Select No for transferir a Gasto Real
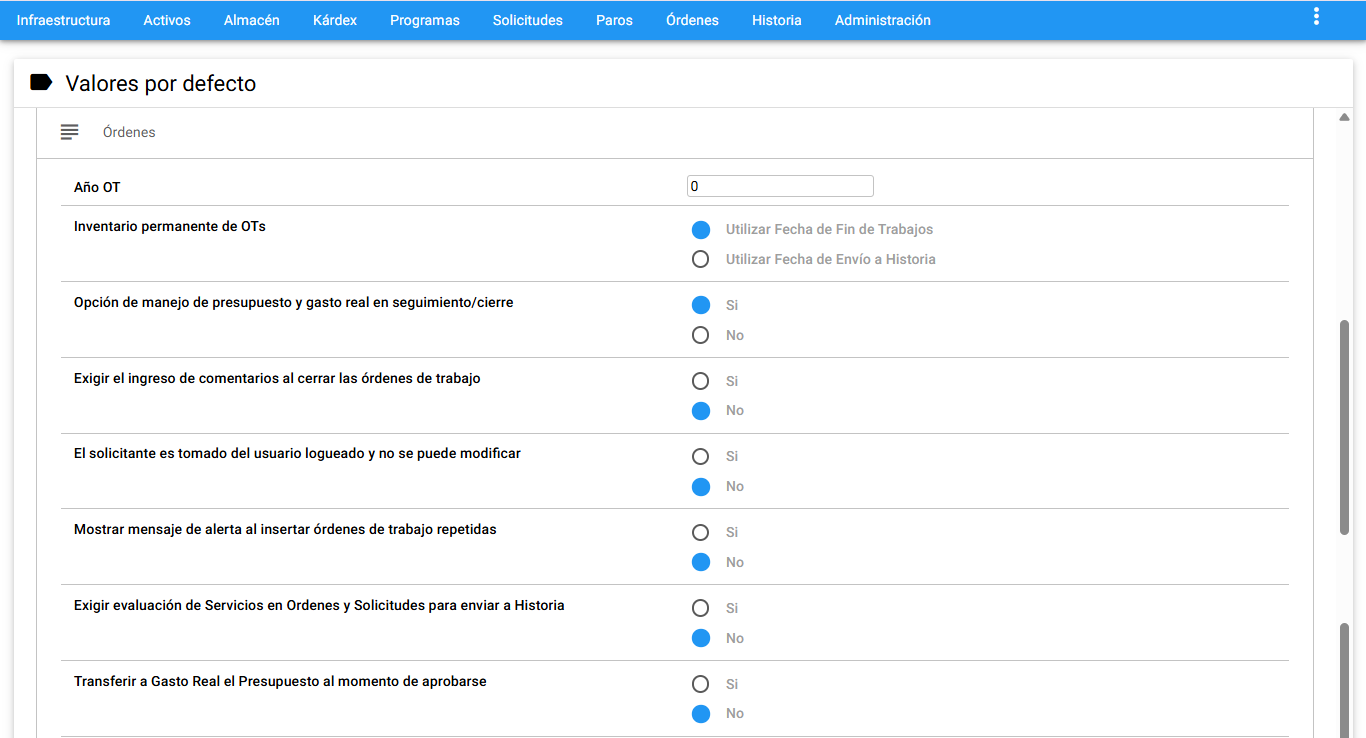The image size is (1366, 738). click(701, 714)
